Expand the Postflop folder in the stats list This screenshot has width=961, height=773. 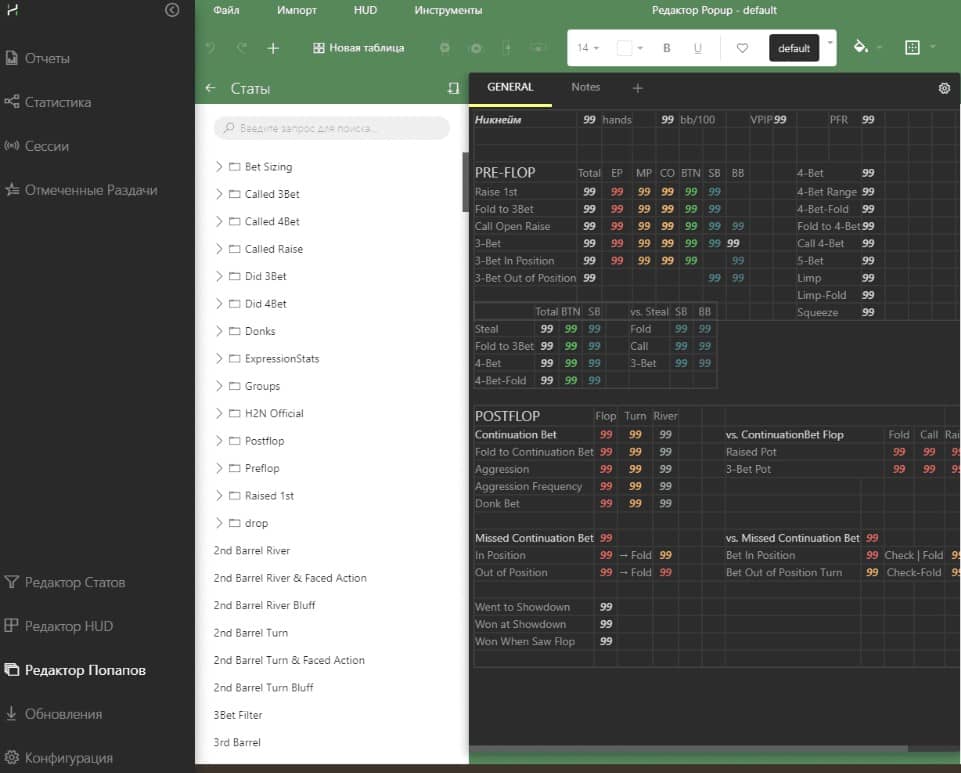point(219,441)
